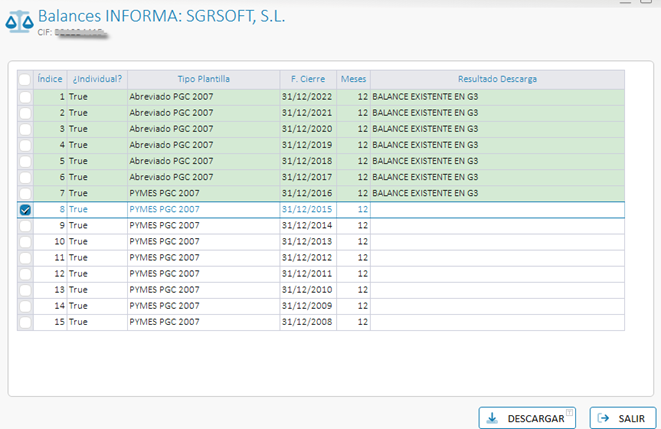Click the Resultado Descarga column header
Screen dimensions: 661x429
click(497, 79)
